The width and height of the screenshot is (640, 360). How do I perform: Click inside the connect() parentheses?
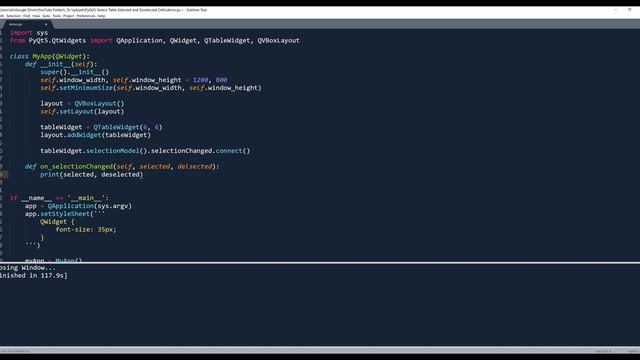pos(246,151)
